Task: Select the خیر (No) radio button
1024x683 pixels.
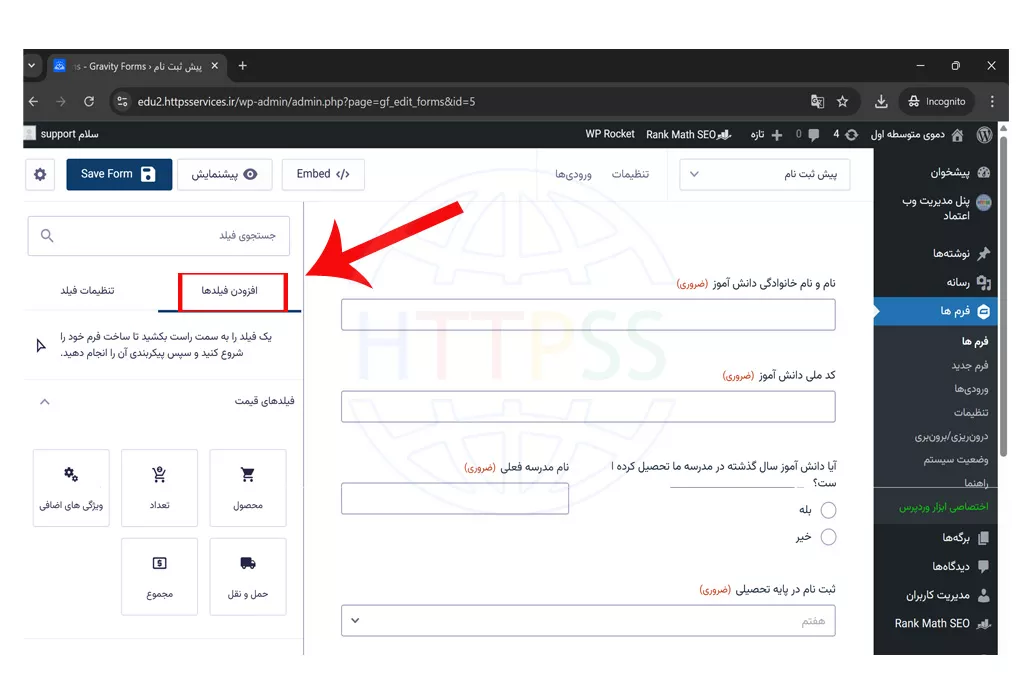Action: pyautogui.click(x=828, y=537)
